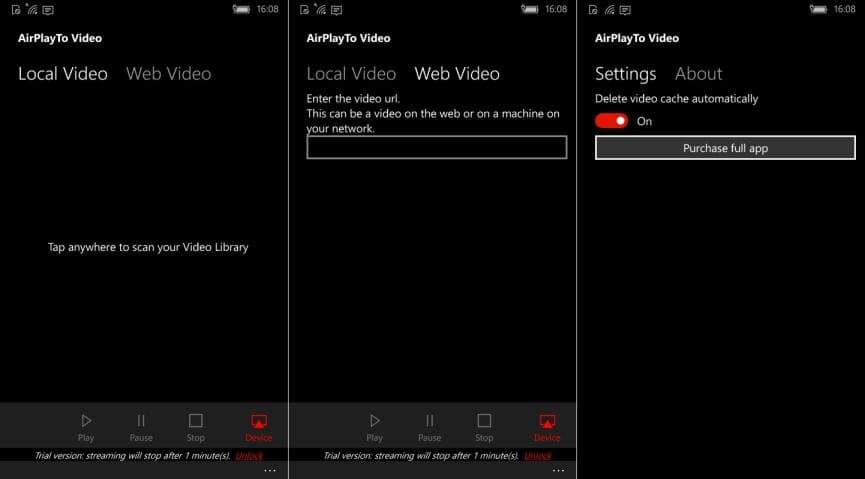The height and width of the screenshot is (479, 865).
Task: Open About tab in right screen
Action: click(699, 74)
